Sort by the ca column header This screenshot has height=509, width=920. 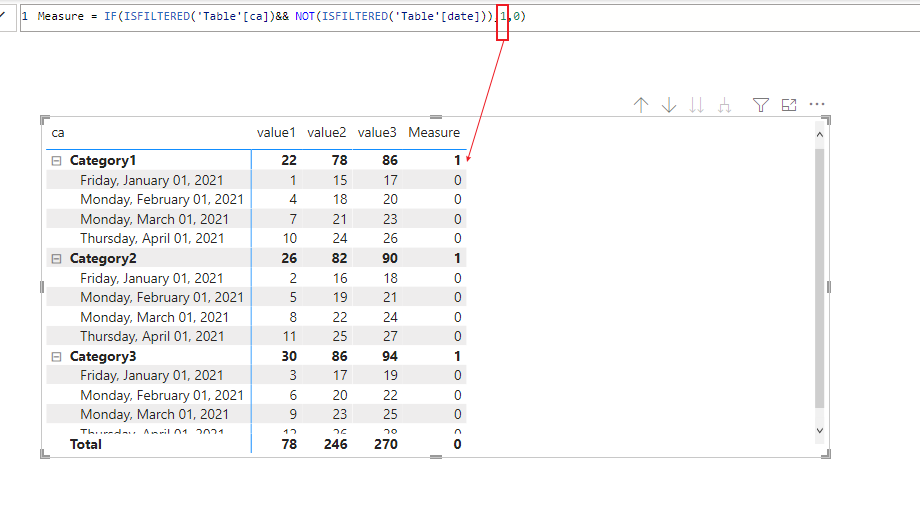(x=58, y=133)
